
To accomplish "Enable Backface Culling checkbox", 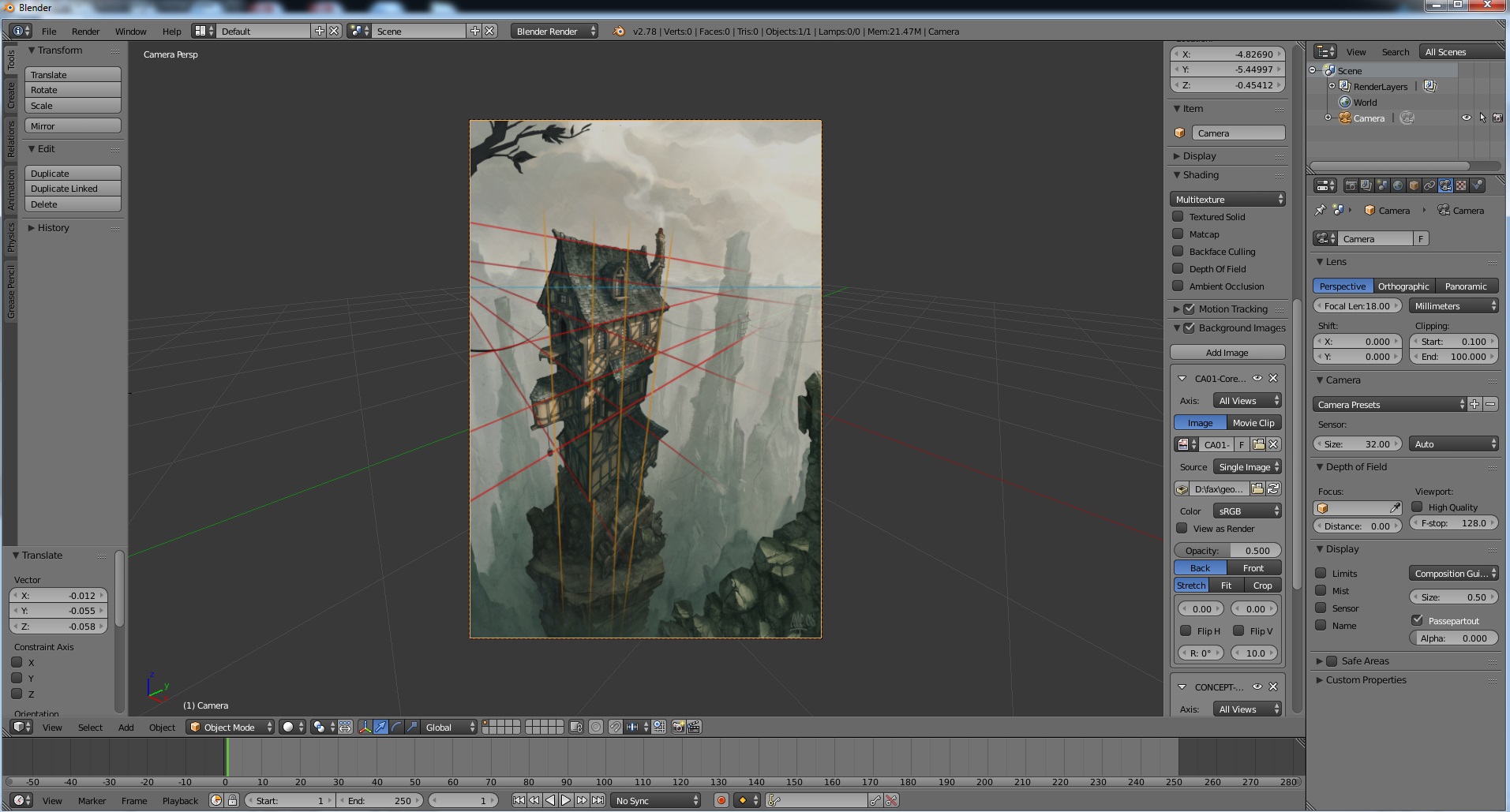I will 1178,251.
